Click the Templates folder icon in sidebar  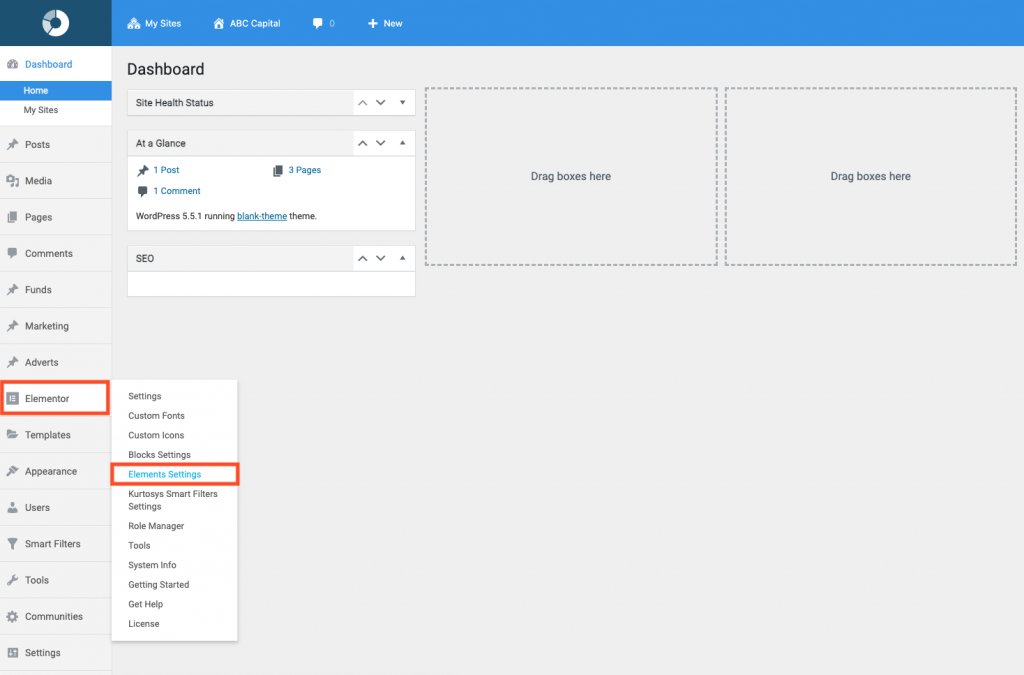[x=12, y=434]
